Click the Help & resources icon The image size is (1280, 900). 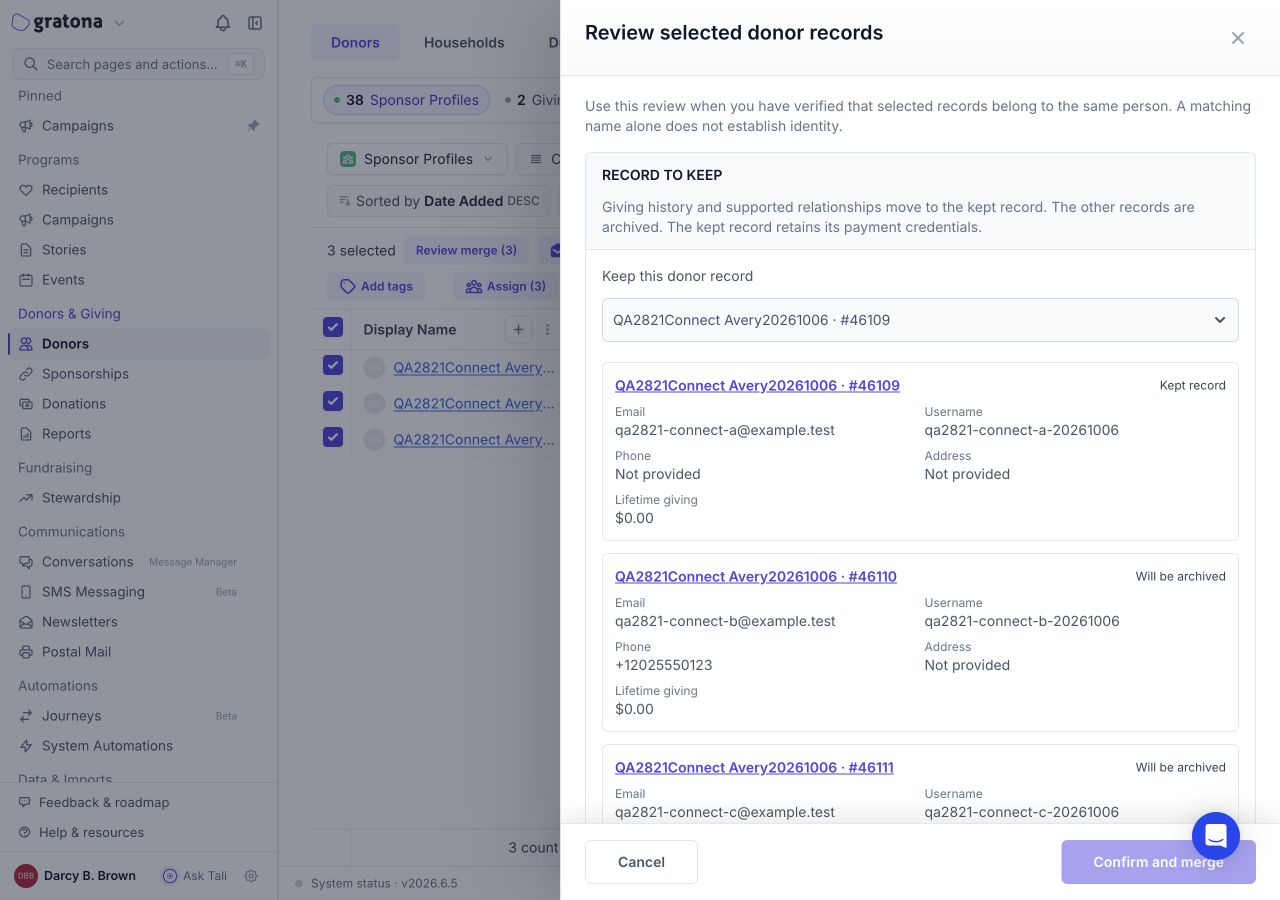click(25, 832)
